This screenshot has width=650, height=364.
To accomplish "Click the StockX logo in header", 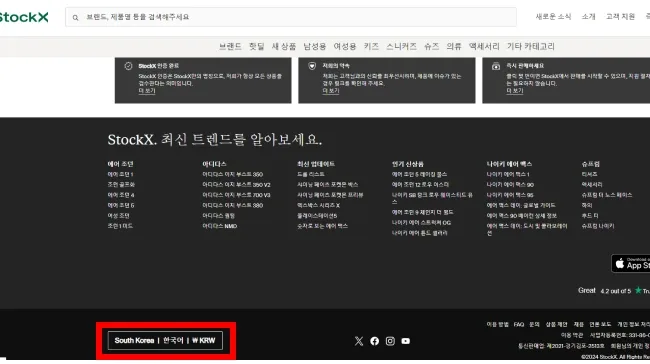I will (24, 17).
